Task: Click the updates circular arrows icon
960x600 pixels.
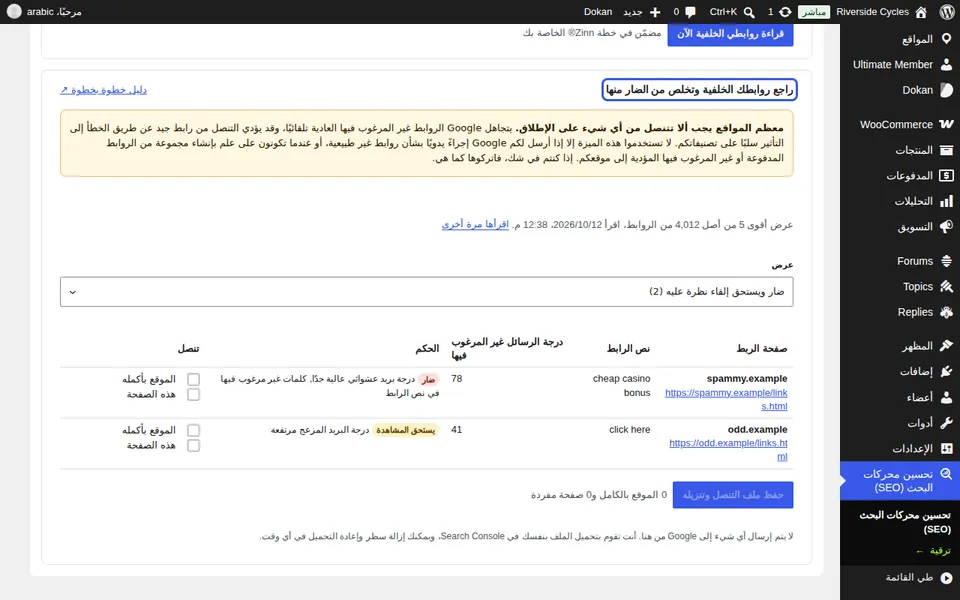Action: (x=785, y=12)
